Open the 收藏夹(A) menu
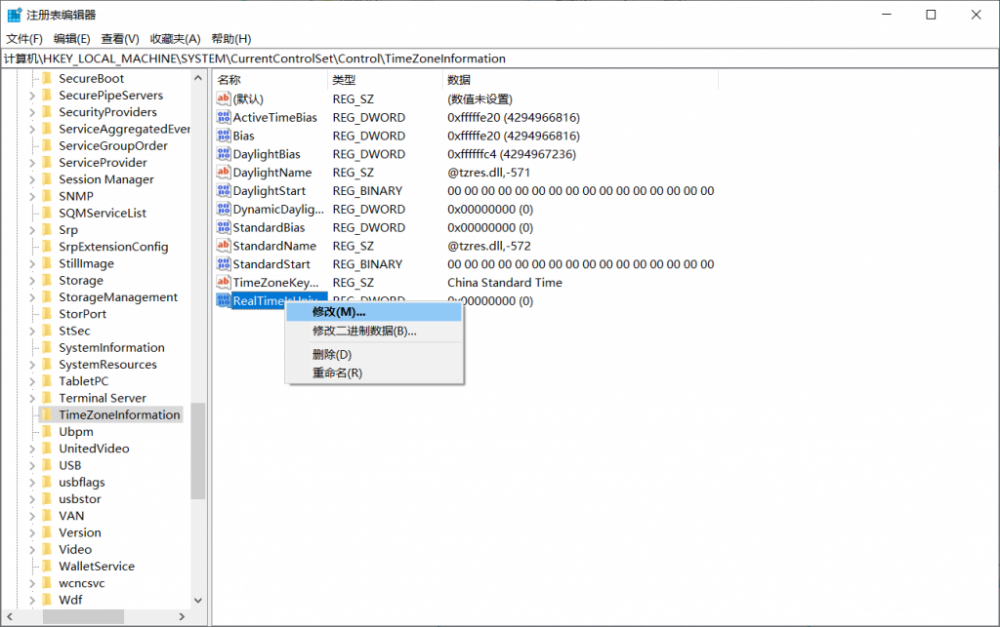1000x627 pixels. coord(175,39)
